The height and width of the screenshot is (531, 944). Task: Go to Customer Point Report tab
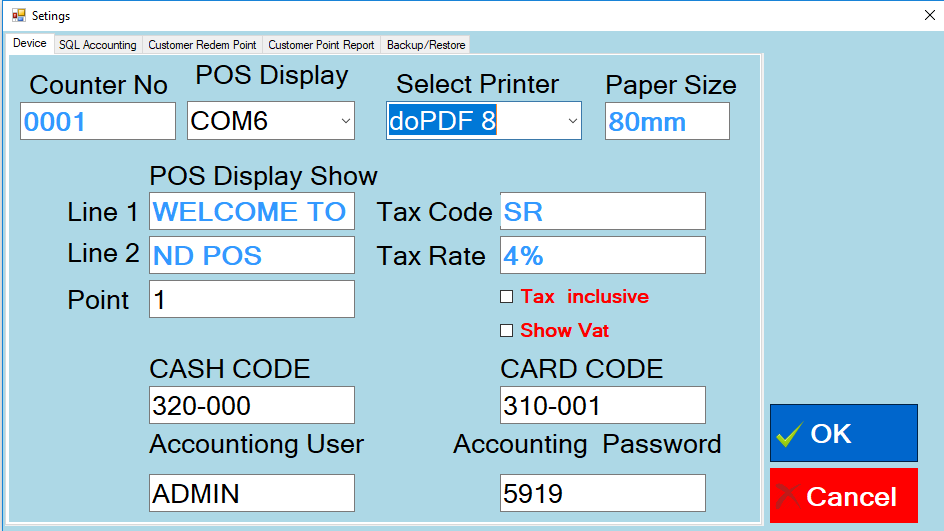[321, 45]
